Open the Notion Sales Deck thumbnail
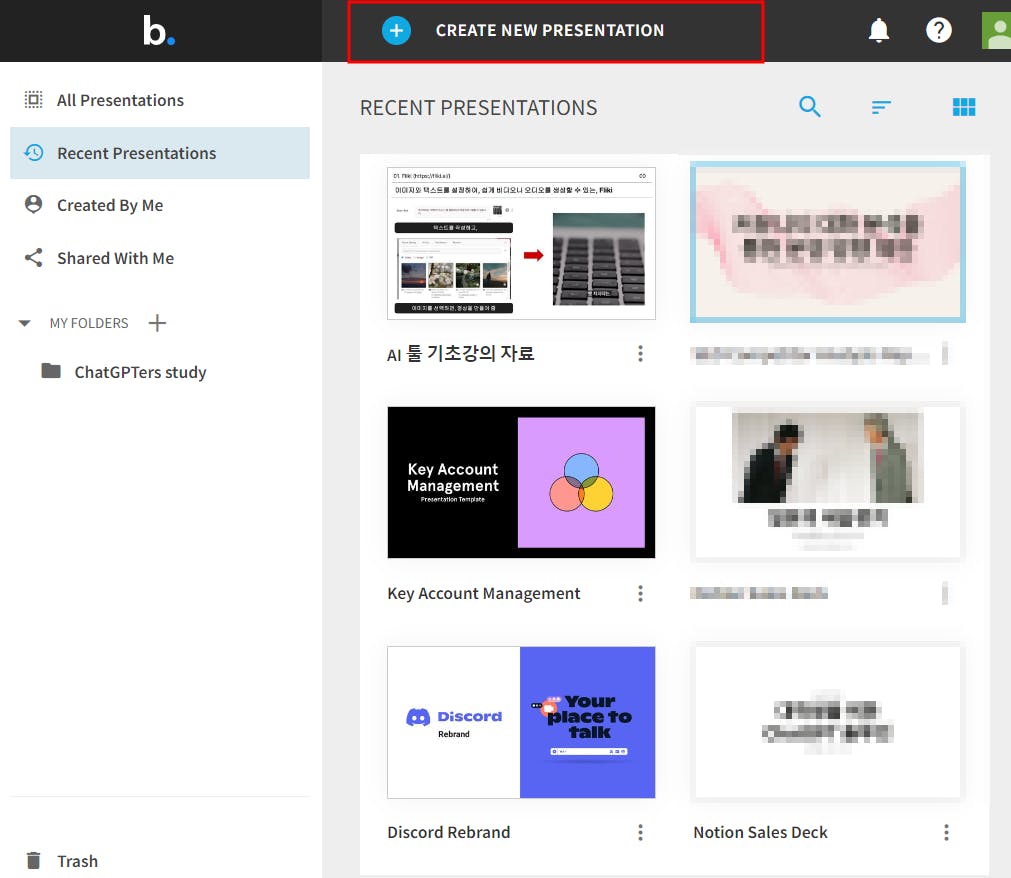Screen dimensions: 1011x878 pyautogui.click(x=827, y=722)
